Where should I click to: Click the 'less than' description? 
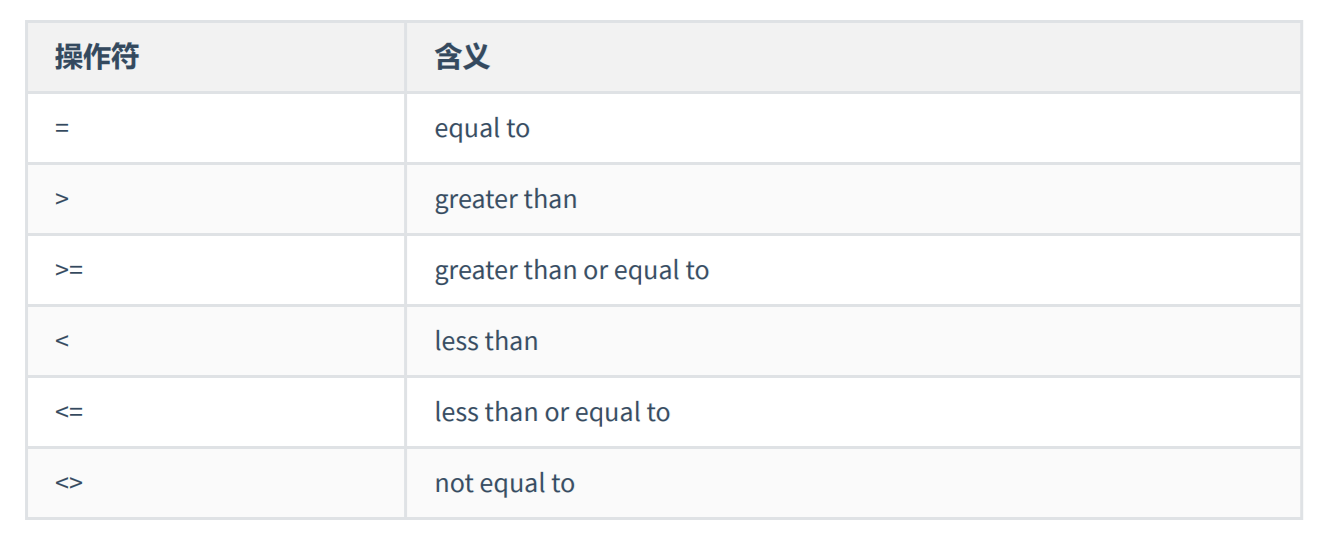pyautogui.click(x=486, y=342)
